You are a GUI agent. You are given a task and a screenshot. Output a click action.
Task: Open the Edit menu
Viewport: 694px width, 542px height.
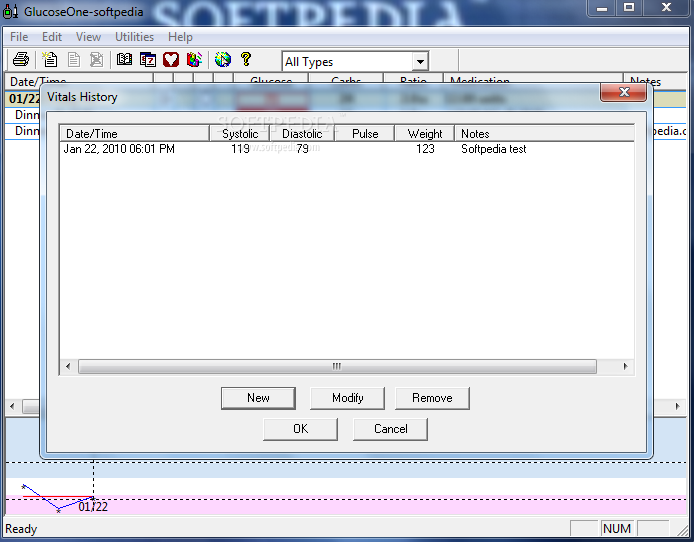pyautogui.click(x=52, y=37)
